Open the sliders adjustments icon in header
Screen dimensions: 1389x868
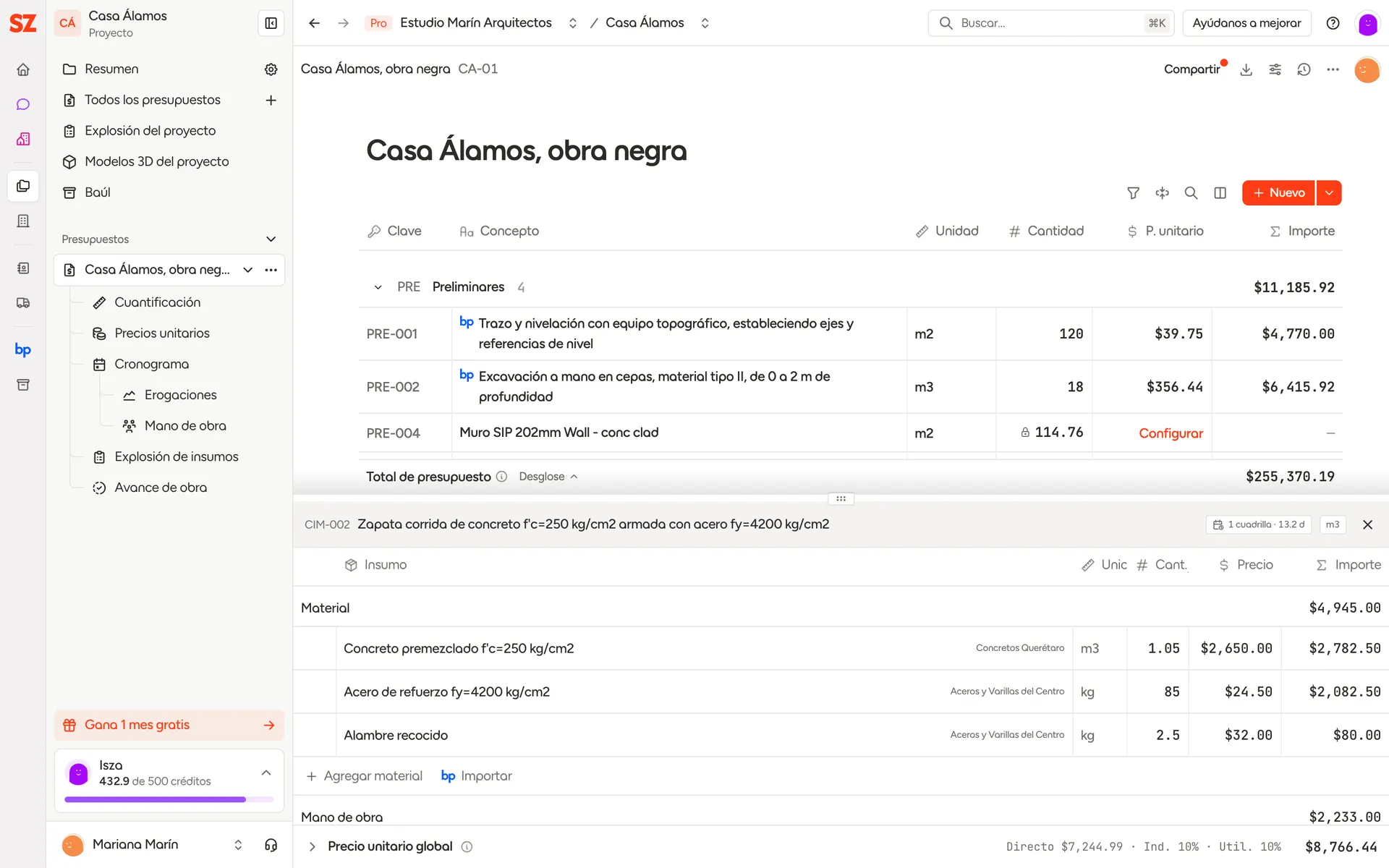click(1275, 69)
